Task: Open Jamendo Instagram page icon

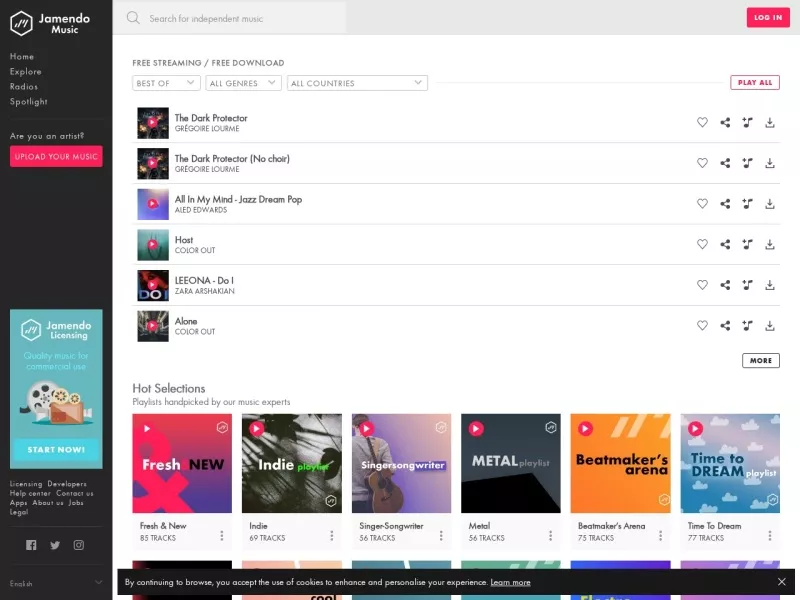Action: [79, 545]
